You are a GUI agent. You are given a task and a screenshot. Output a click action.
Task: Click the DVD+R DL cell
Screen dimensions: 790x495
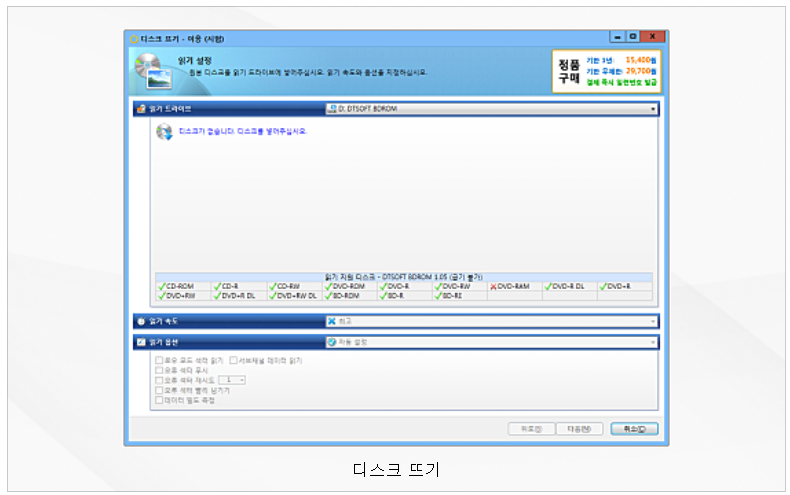(x=238, y=296)
